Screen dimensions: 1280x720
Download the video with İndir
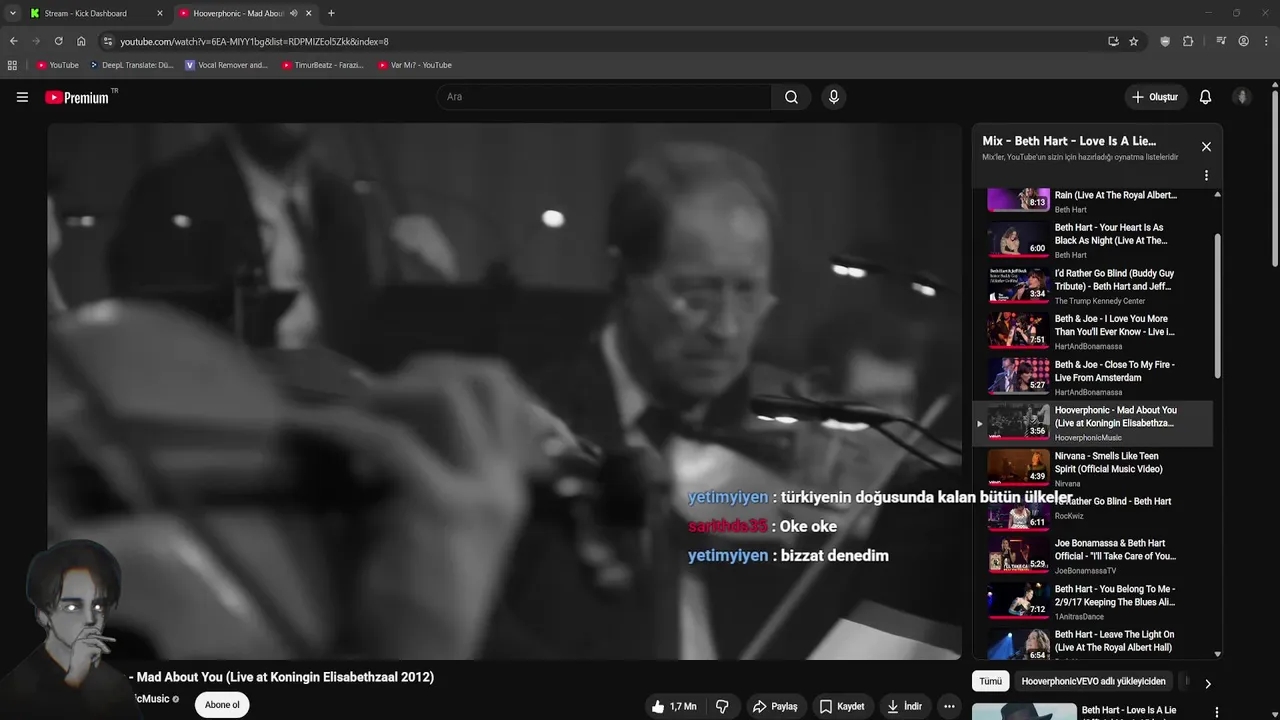904,706
